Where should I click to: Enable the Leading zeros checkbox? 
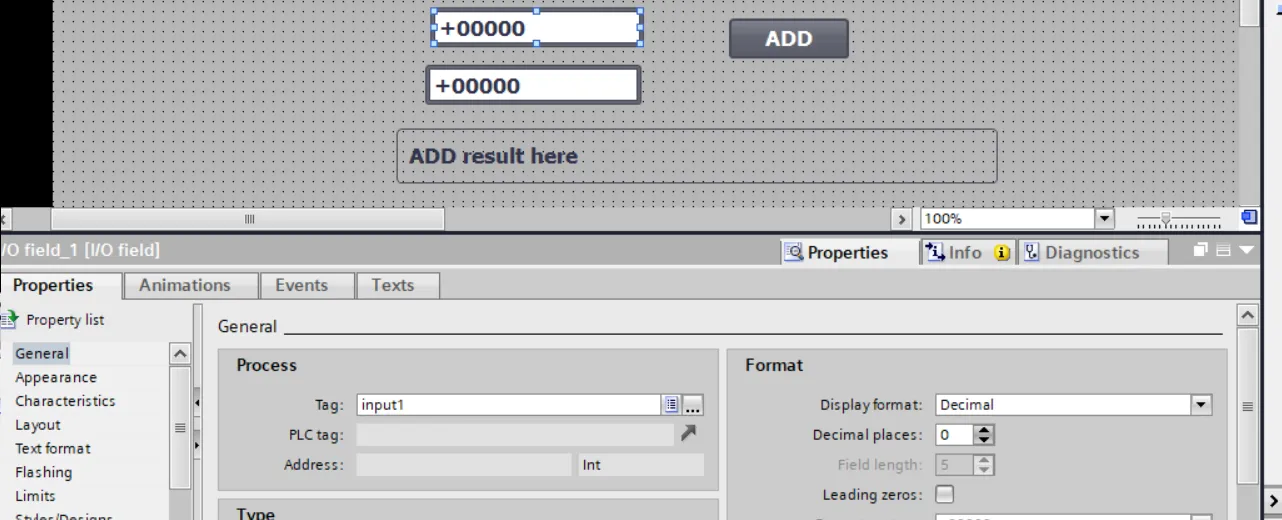point(944,495)
